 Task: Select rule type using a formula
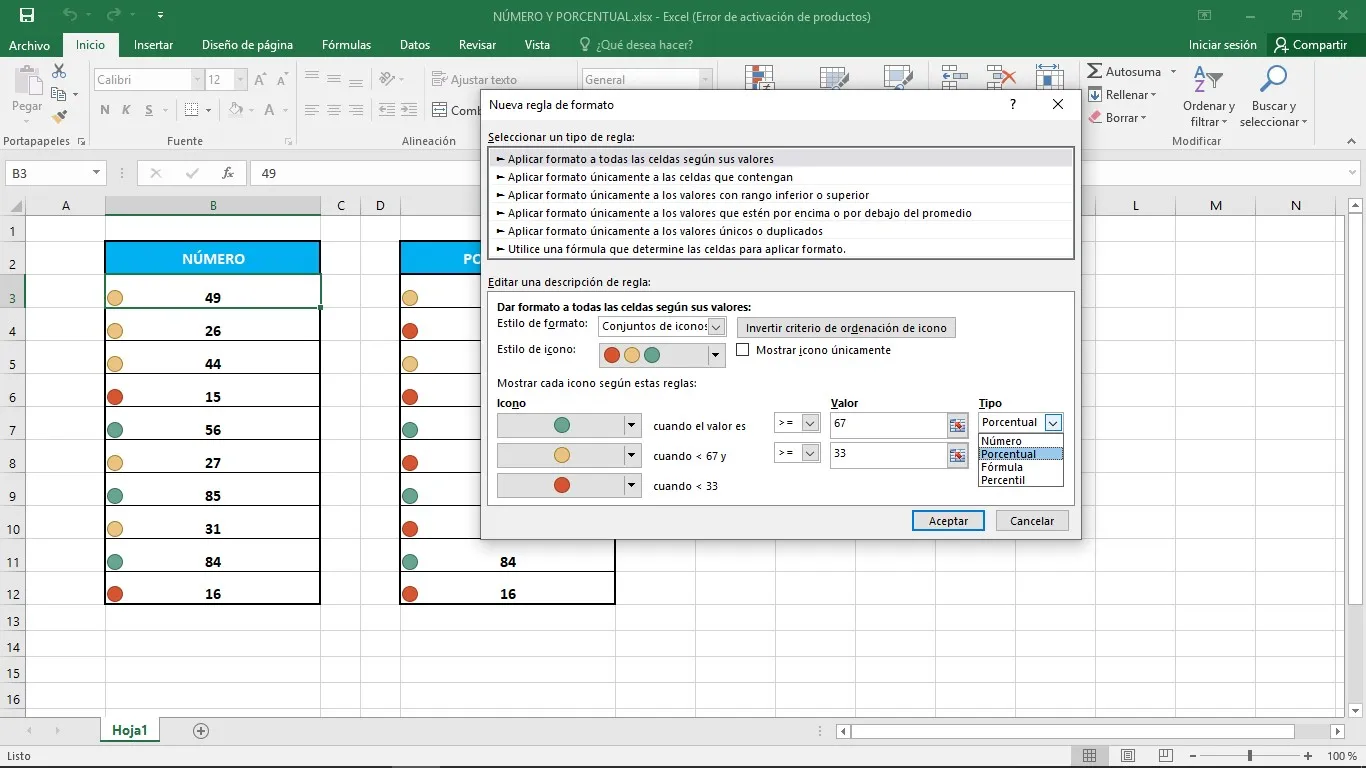pos(781,249)
